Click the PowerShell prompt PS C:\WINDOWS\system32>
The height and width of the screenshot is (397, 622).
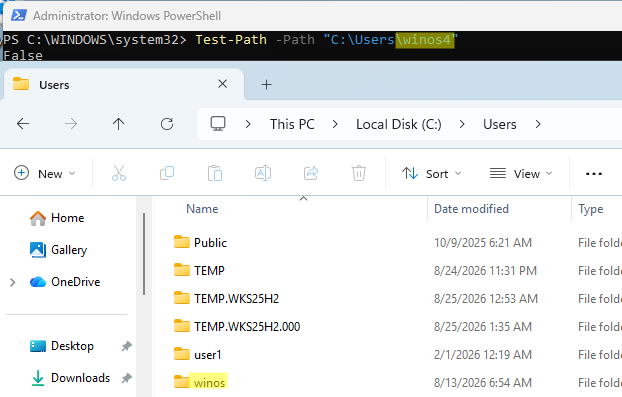pyautogui.click(x=94, y=40)
